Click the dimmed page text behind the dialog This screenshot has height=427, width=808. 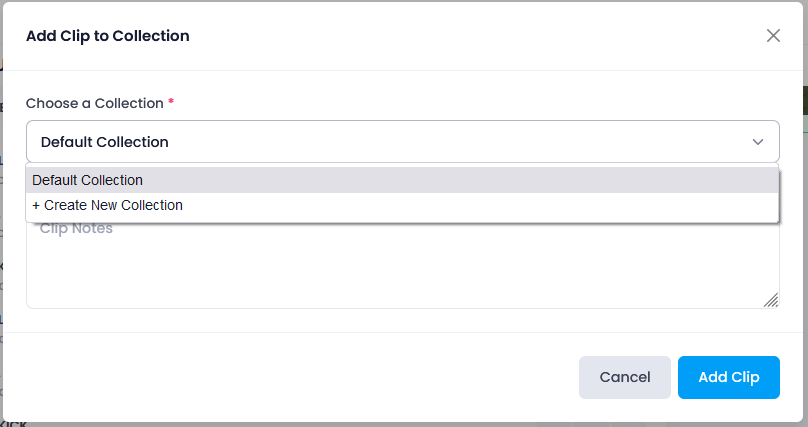click(x=14, y=424)
